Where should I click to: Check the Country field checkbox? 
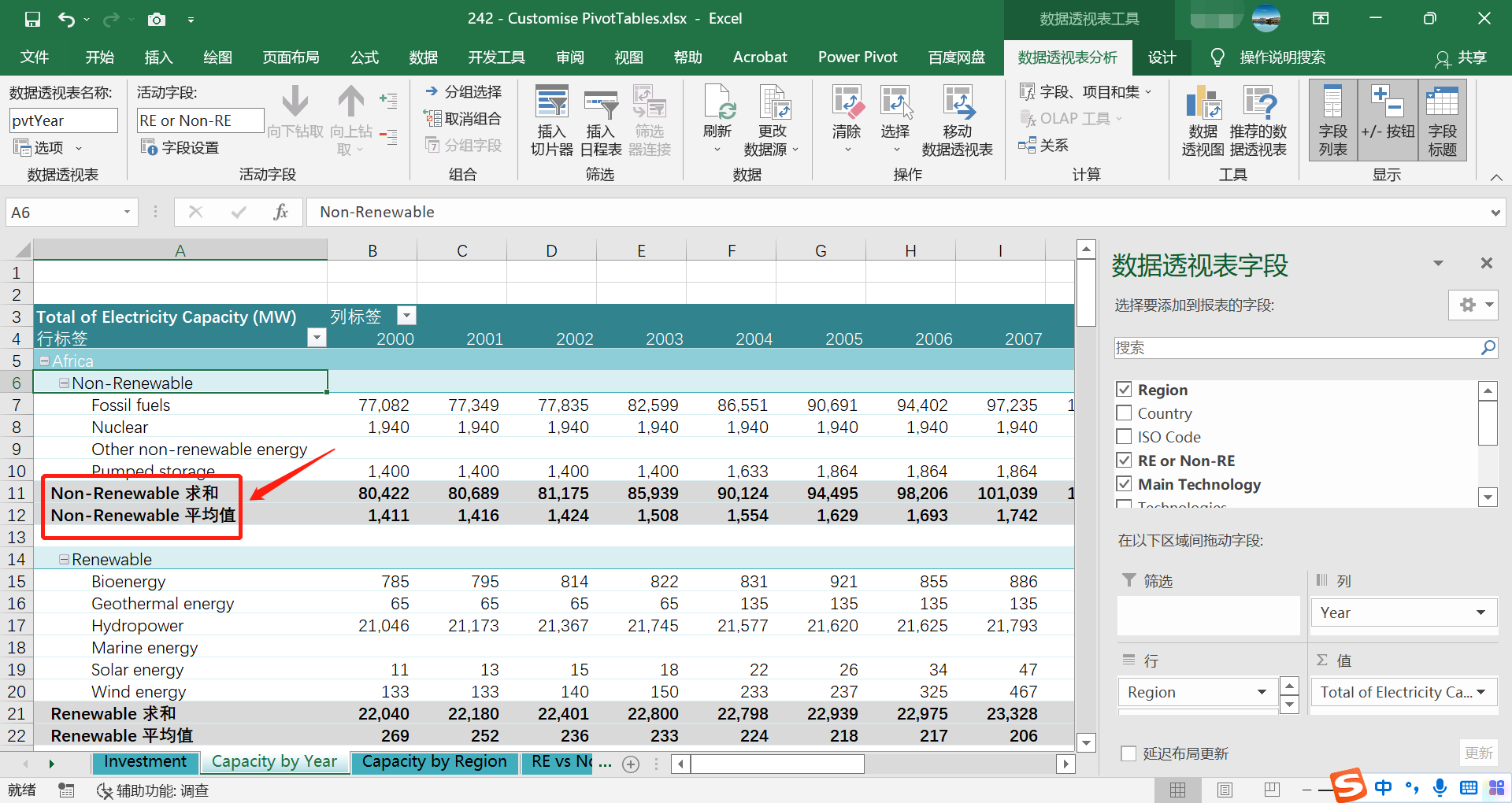click(x=1124, y=413)
